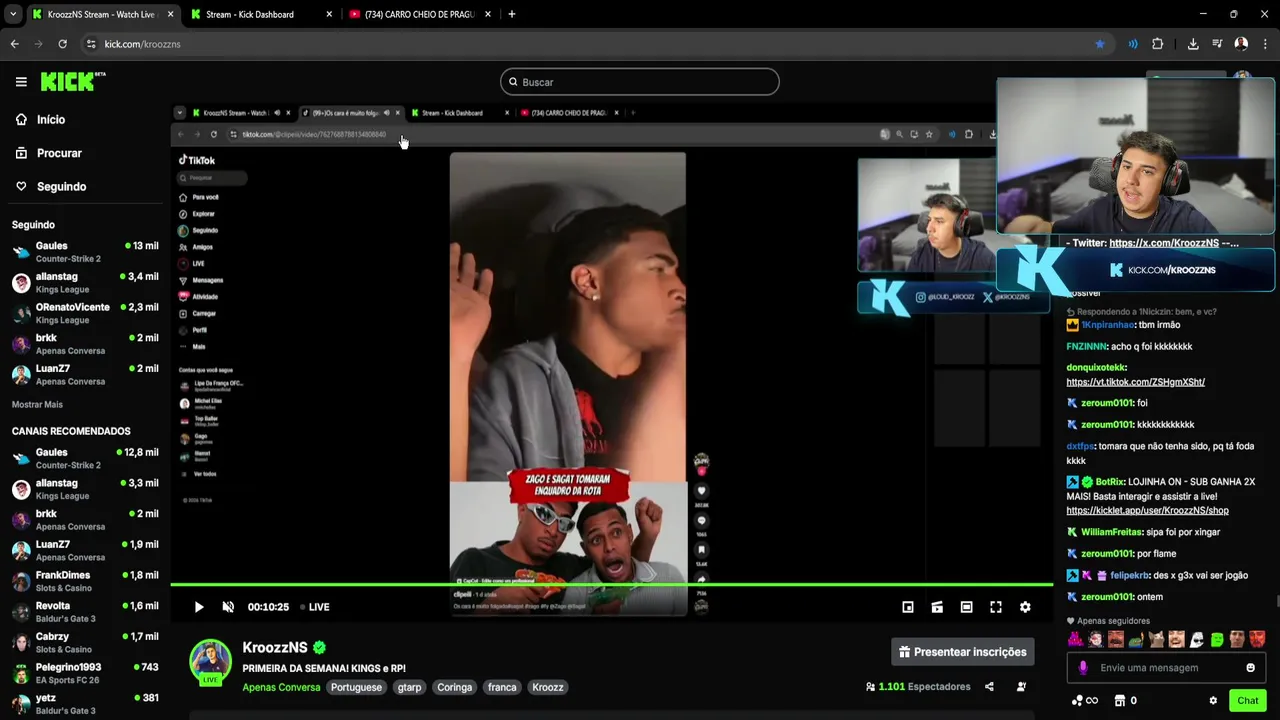Viewport: 1280px width, 720px height.
Task: Select KroozzNS Stream browser tab
Action: click(100, 15)
